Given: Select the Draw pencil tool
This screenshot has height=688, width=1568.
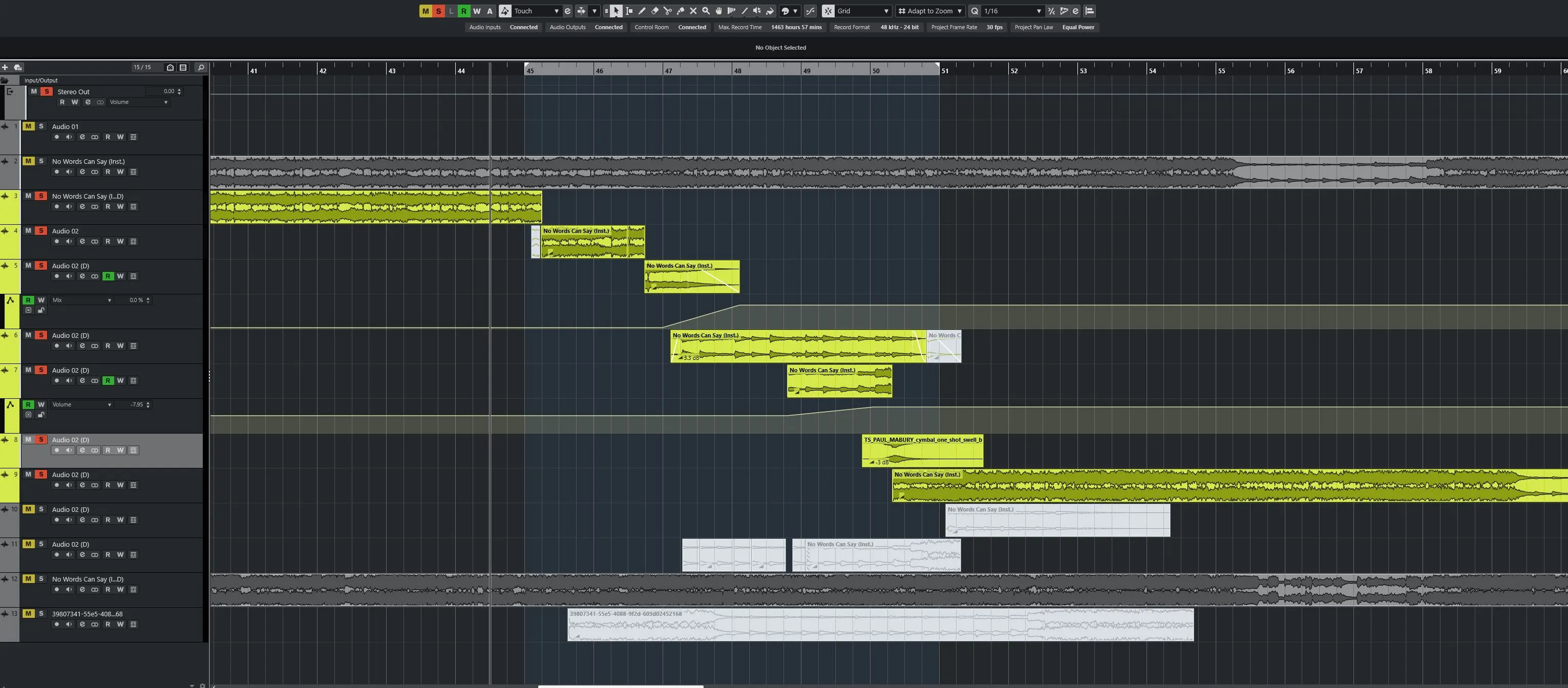Looking at the screenshot, I should tap(642, 11).
